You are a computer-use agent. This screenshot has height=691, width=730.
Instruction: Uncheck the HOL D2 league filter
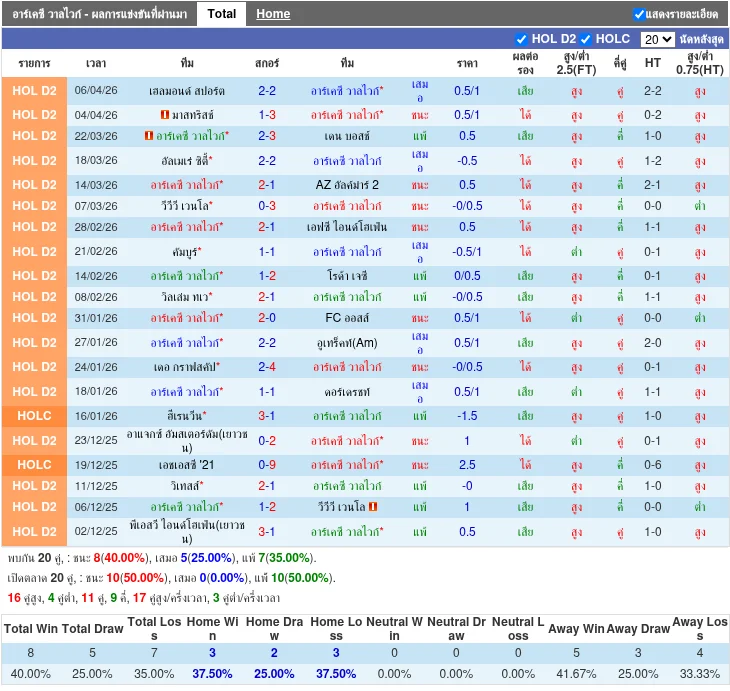click(521, 39)
